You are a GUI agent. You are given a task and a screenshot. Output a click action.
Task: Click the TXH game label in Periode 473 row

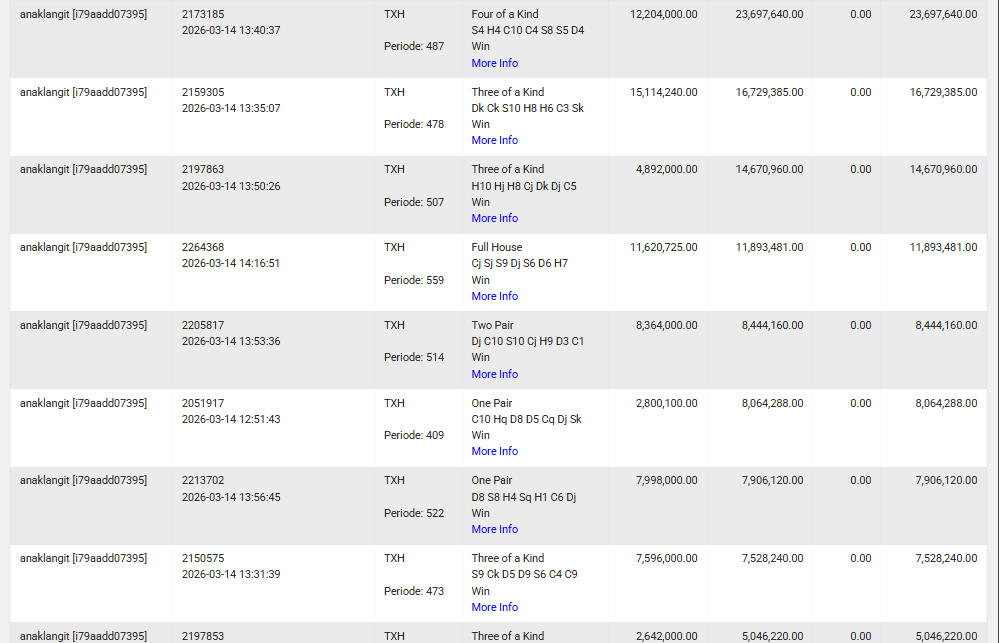pyautogui.click(x=394, y=558)
